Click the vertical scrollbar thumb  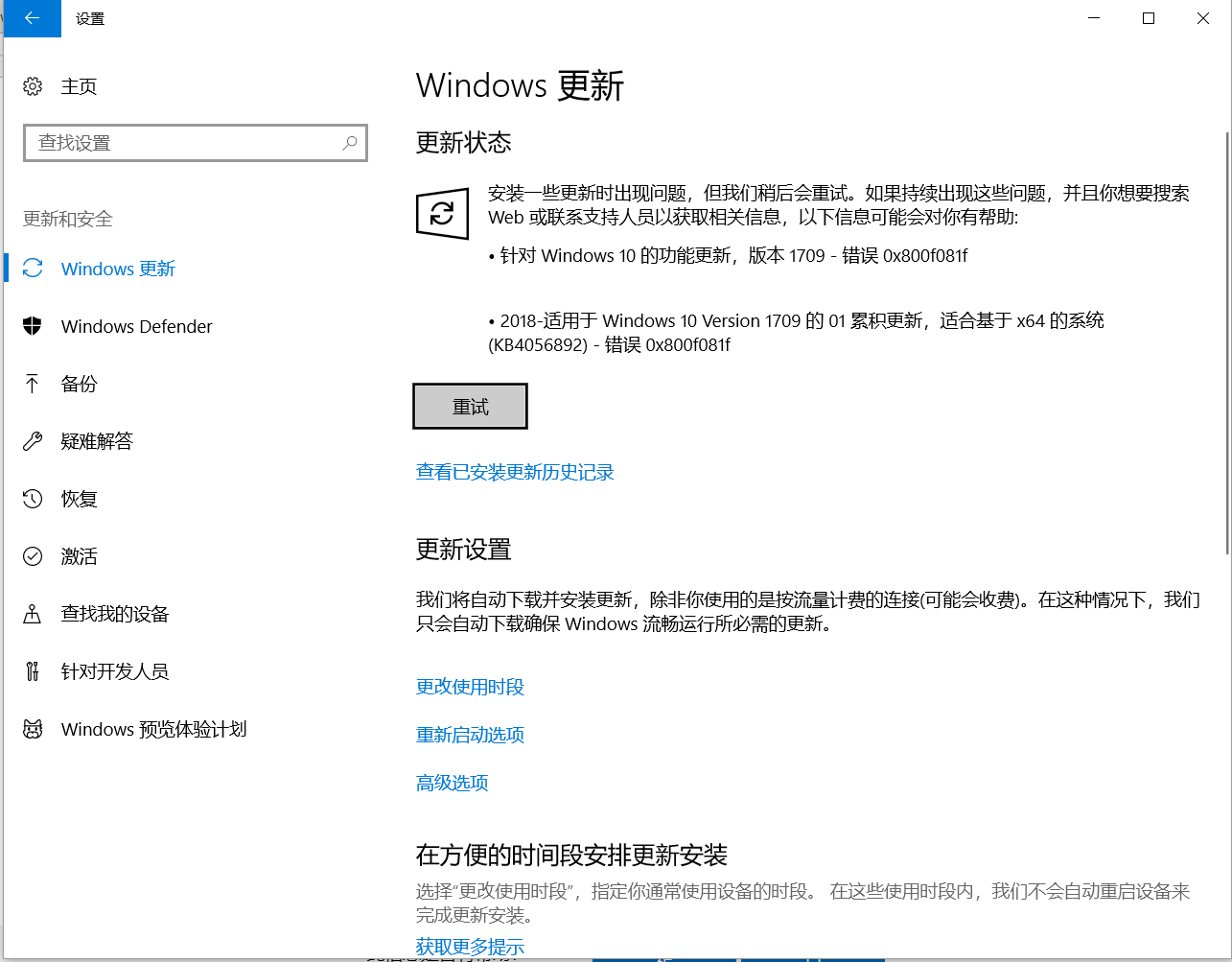click(x=1227, y=343)
